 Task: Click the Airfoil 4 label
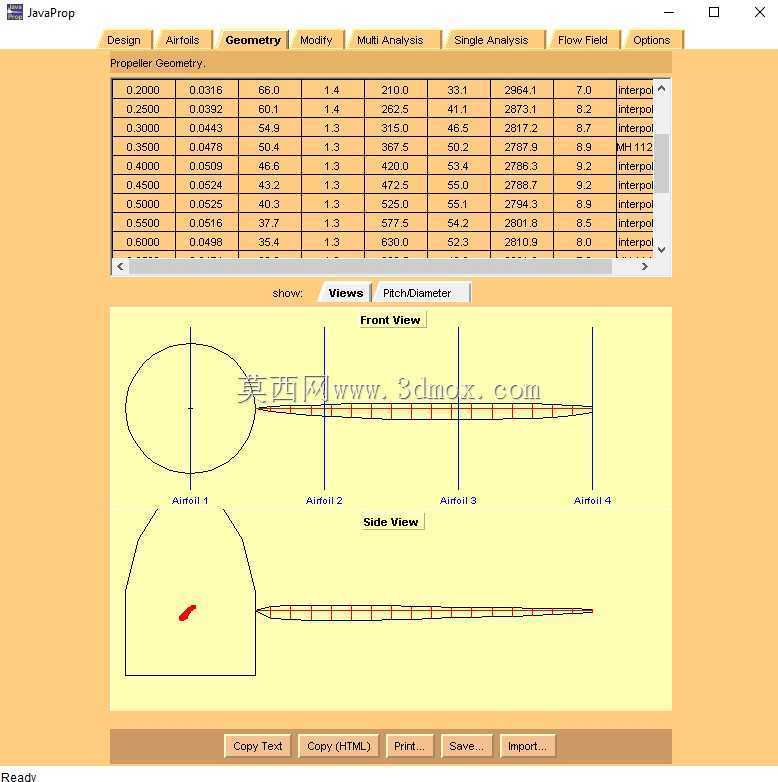coord(592,500)
